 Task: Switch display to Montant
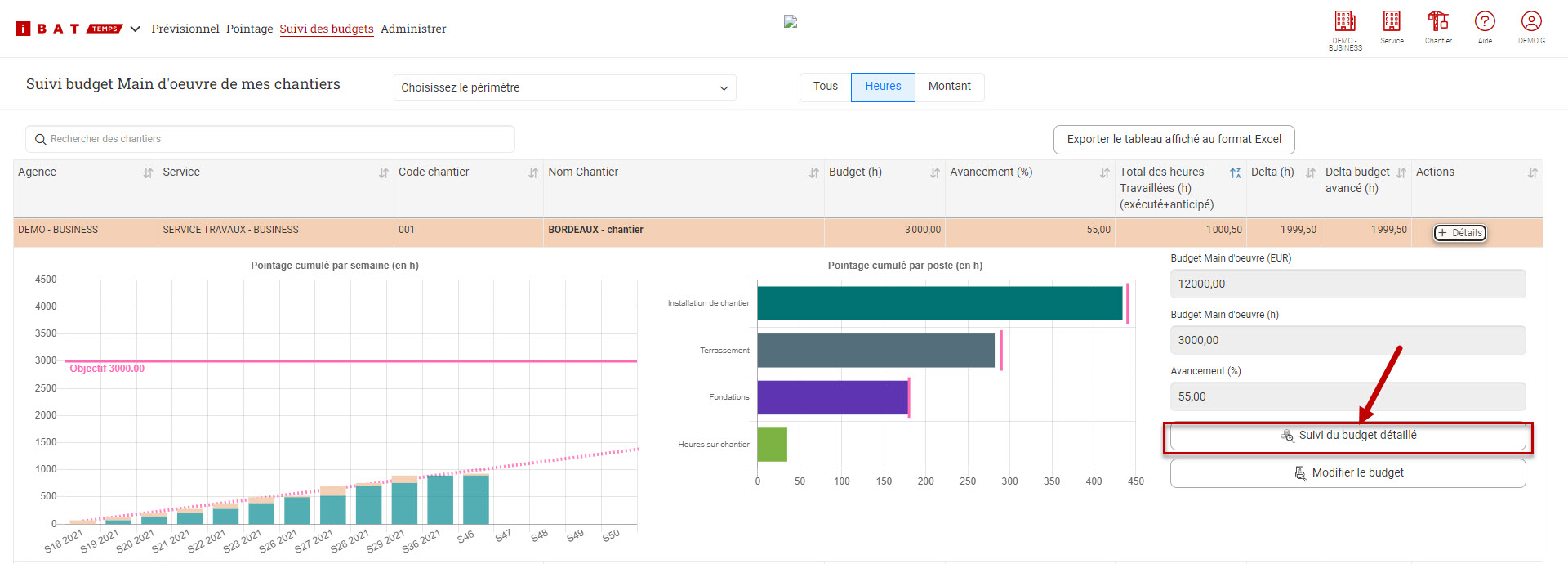click(949, 87)
